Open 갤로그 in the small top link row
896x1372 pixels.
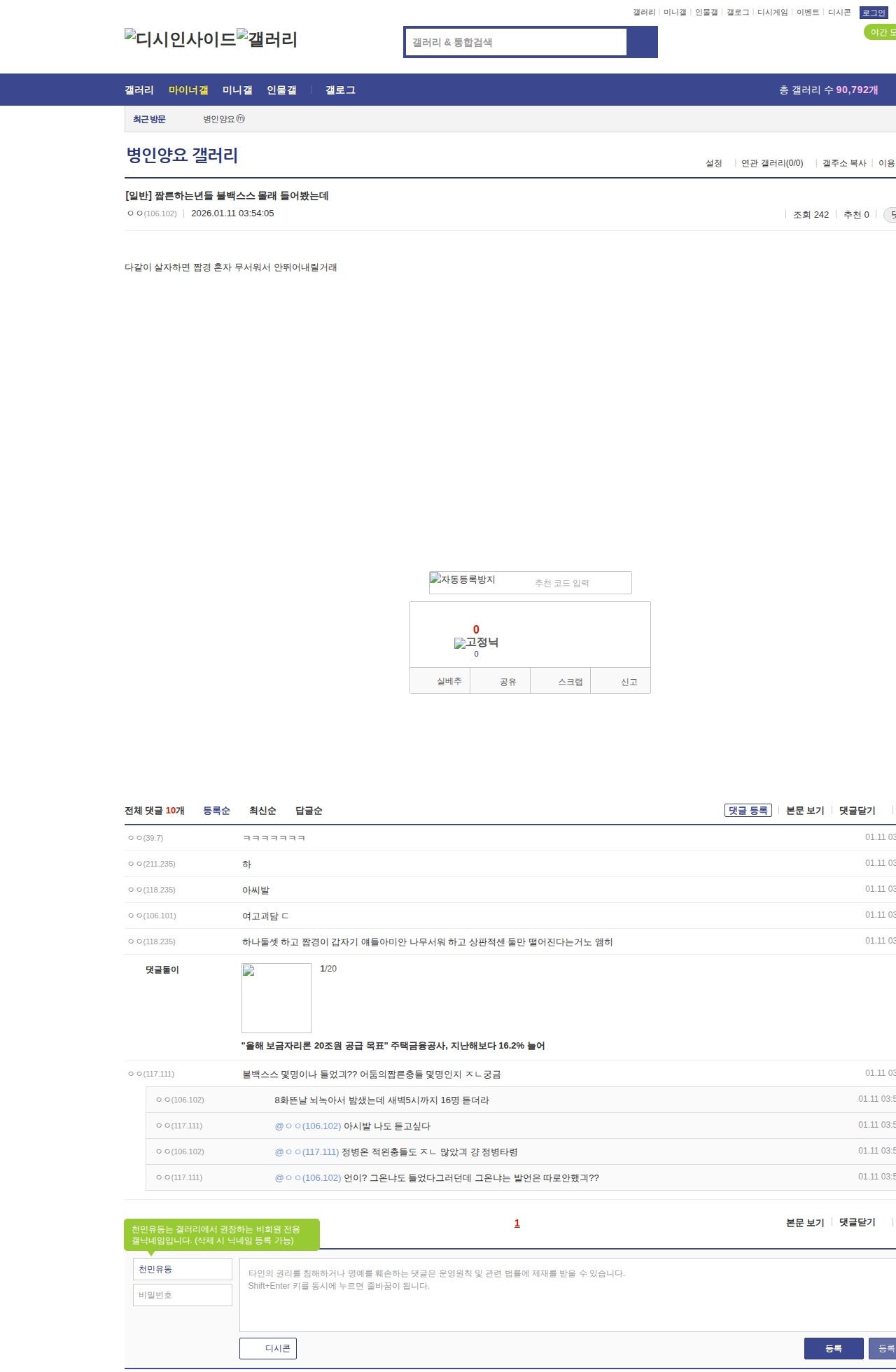(738, 13)
